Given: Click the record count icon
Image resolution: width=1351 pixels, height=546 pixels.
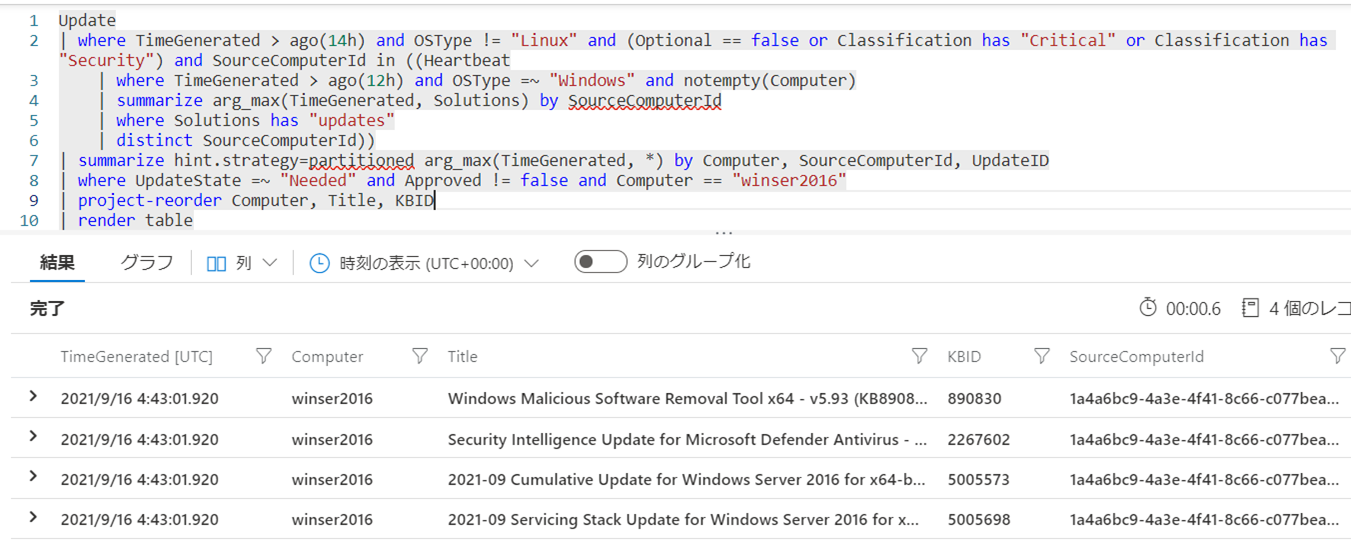Looking at the screenshot, I should click(1250, 308).
